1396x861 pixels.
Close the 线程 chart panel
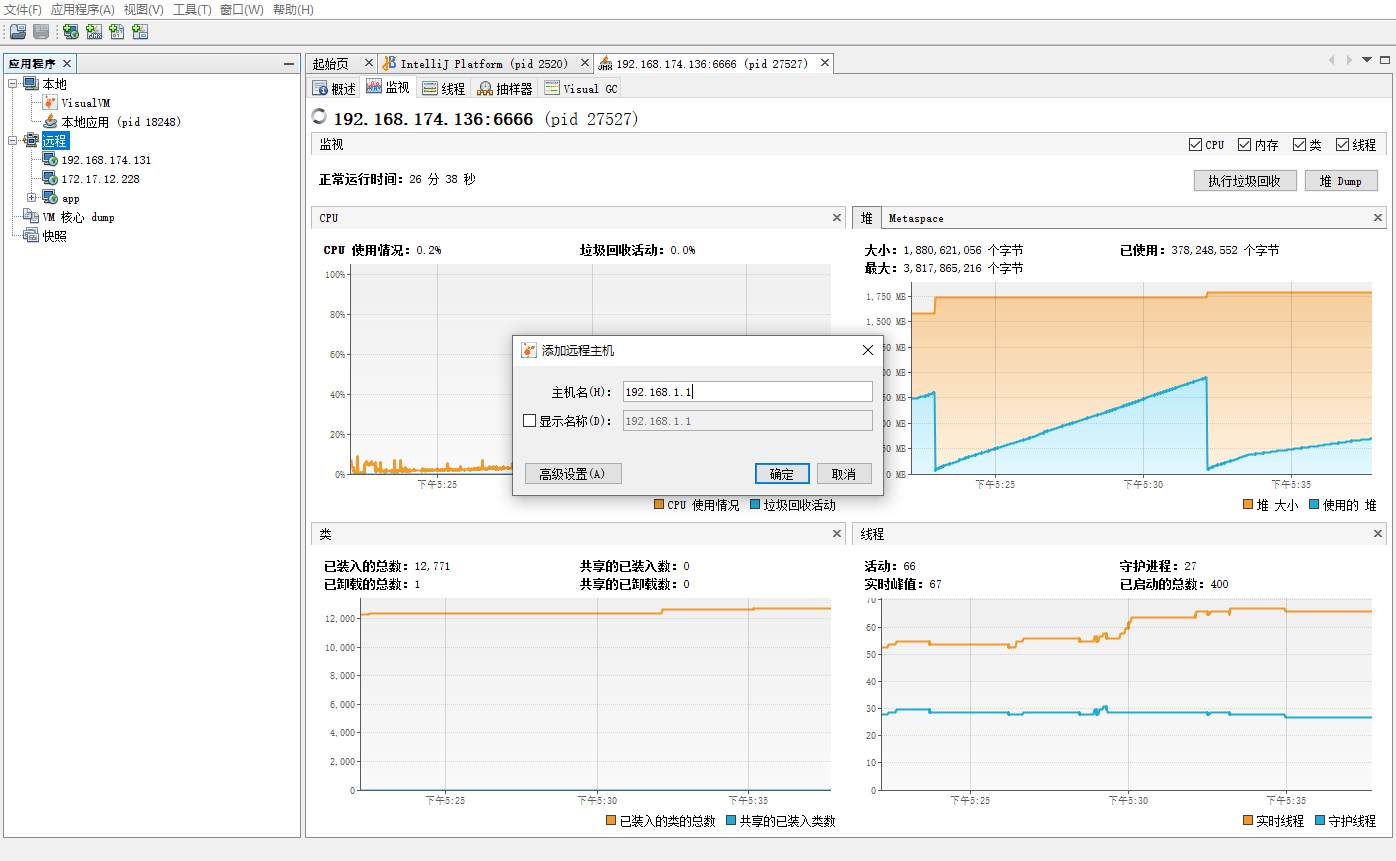tap(1379, 534)
